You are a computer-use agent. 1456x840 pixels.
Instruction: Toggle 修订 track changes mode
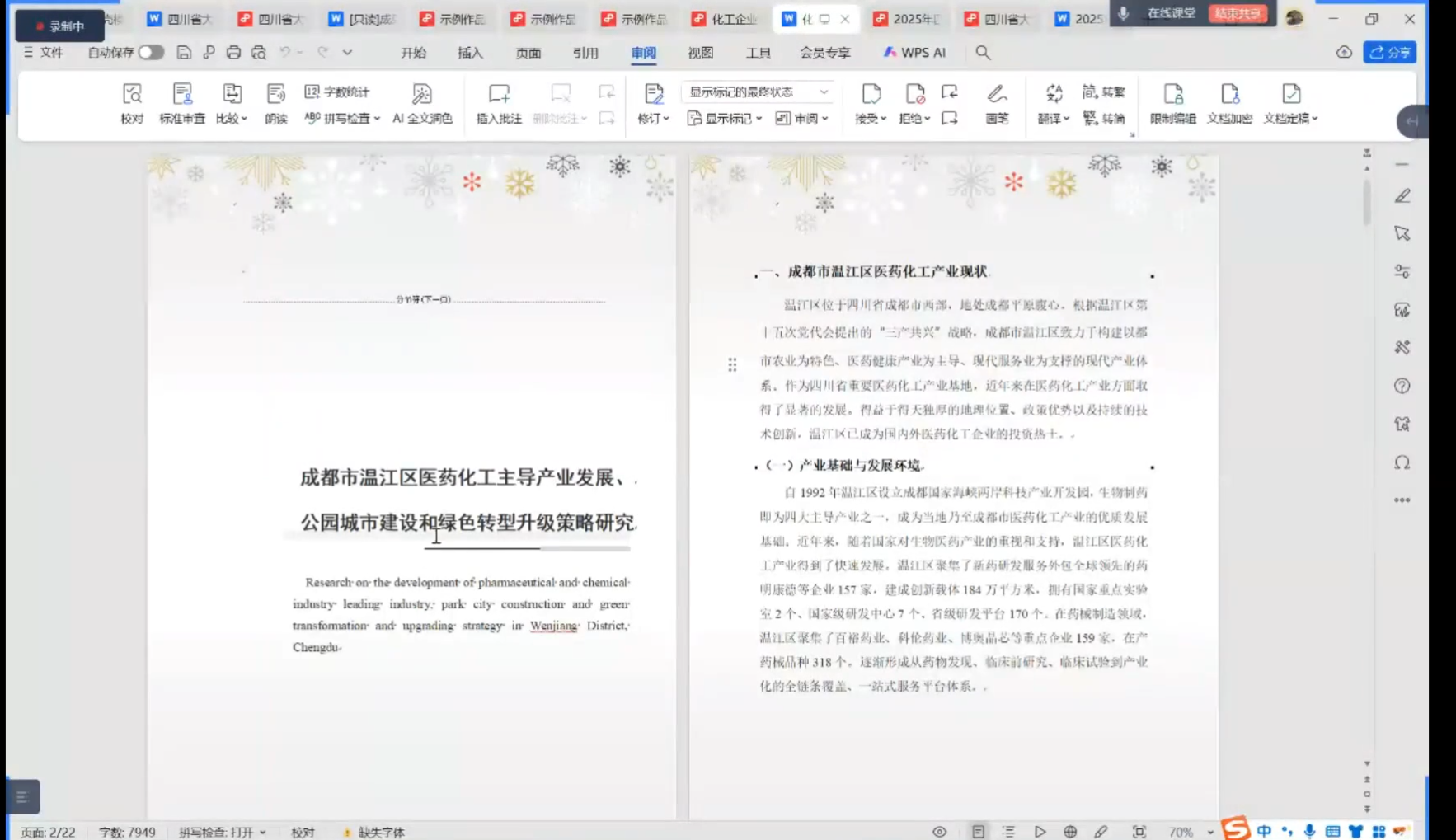click(653, 103)
